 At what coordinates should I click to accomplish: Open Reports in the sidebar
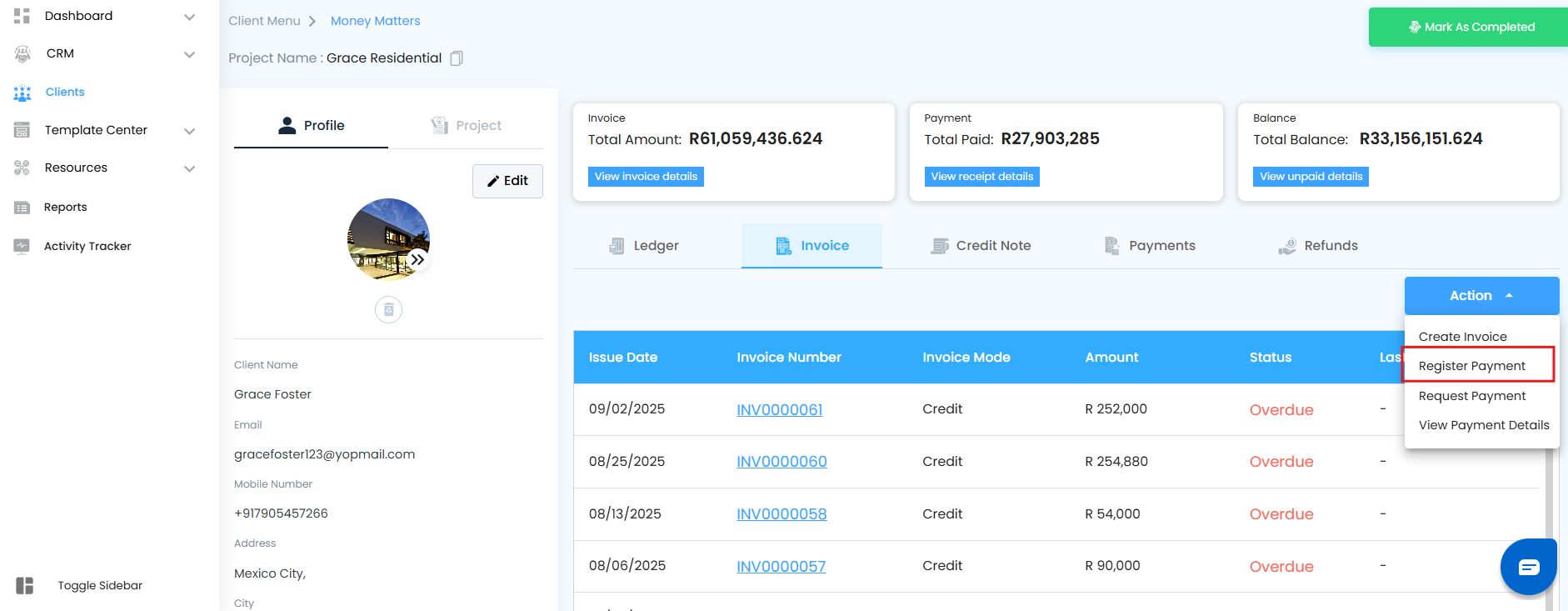pyautogui.click(x=65, y=208)
